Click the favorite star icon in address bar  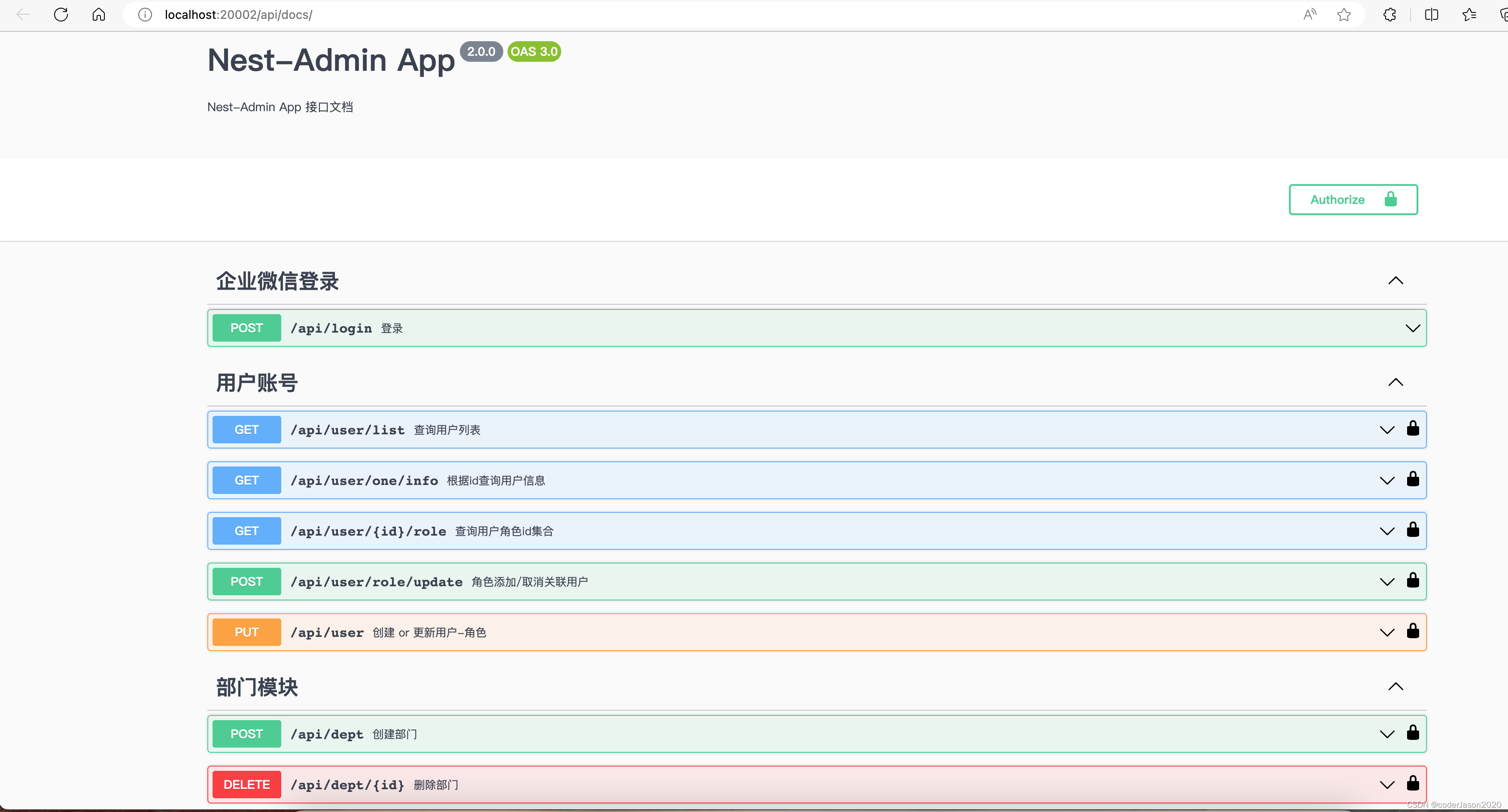coord(1344,15)
